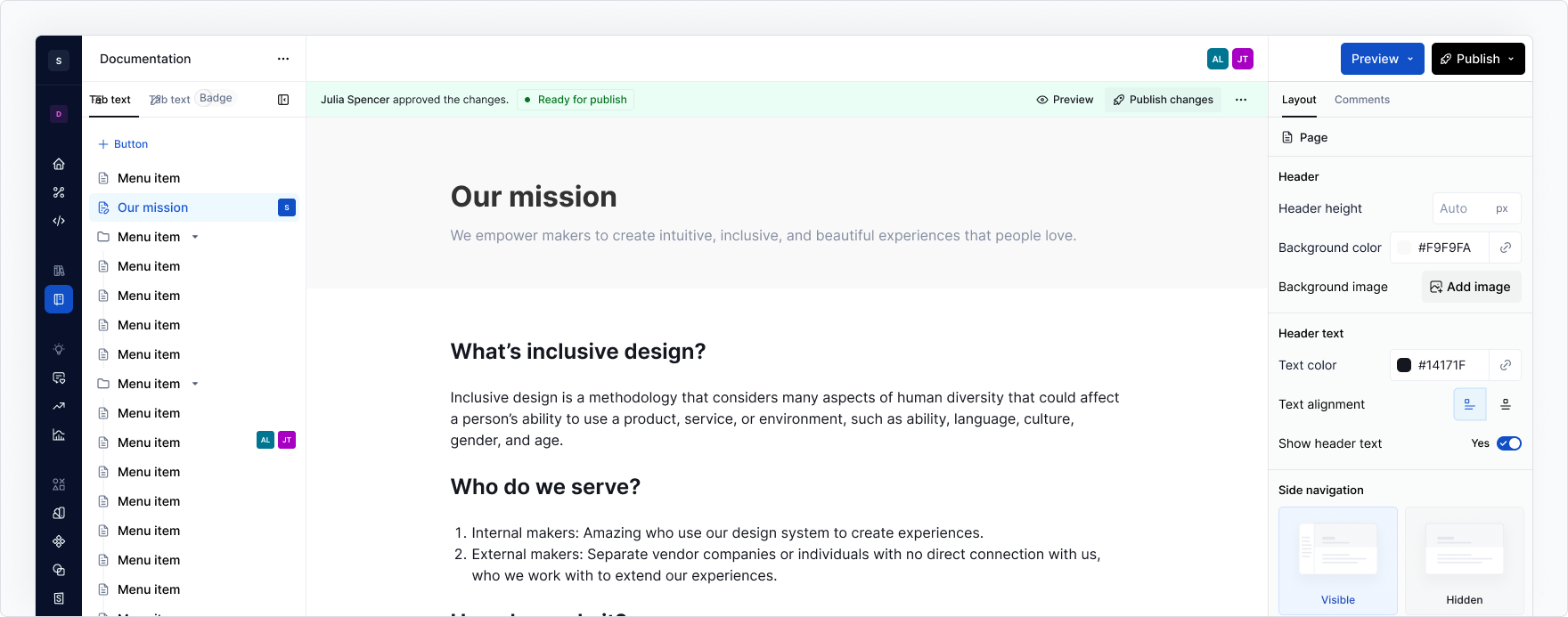
Task: Click the boxed S icon at sidebar bottom
Action: [x=59, y=598]
